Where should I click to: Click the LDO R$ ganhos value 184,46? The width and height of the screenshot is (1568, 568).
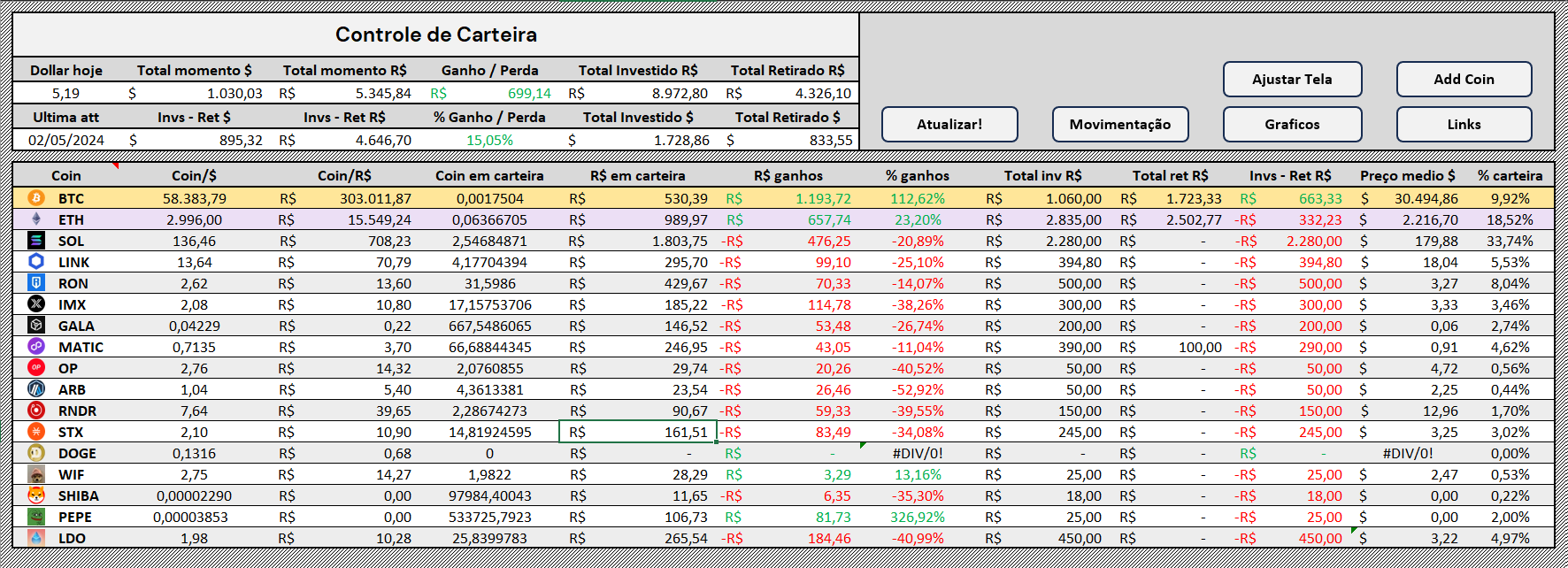pos(829,538)
